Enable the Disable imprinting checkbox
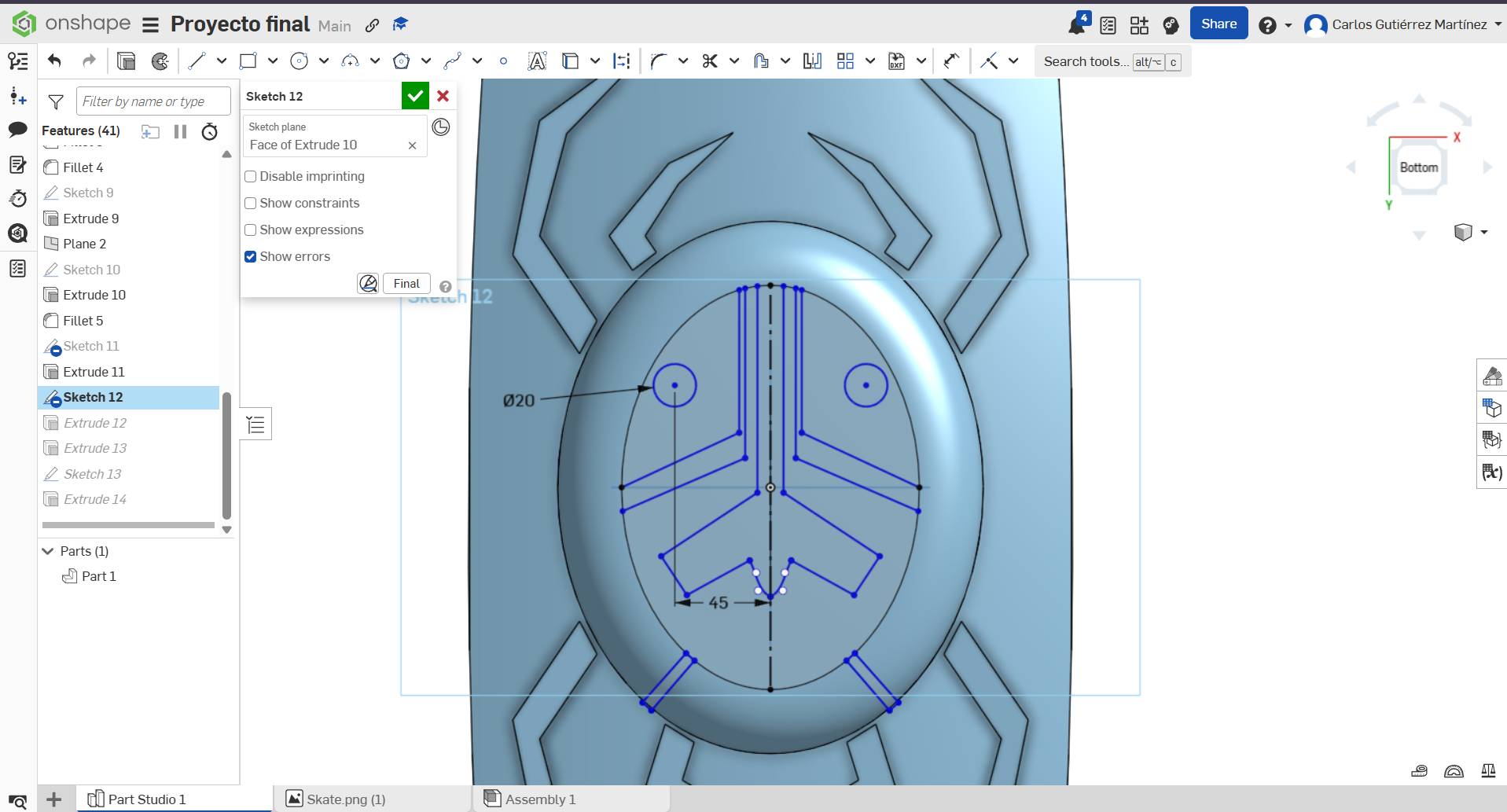This screenshot has width=1507, height=812. pos(250,176)
